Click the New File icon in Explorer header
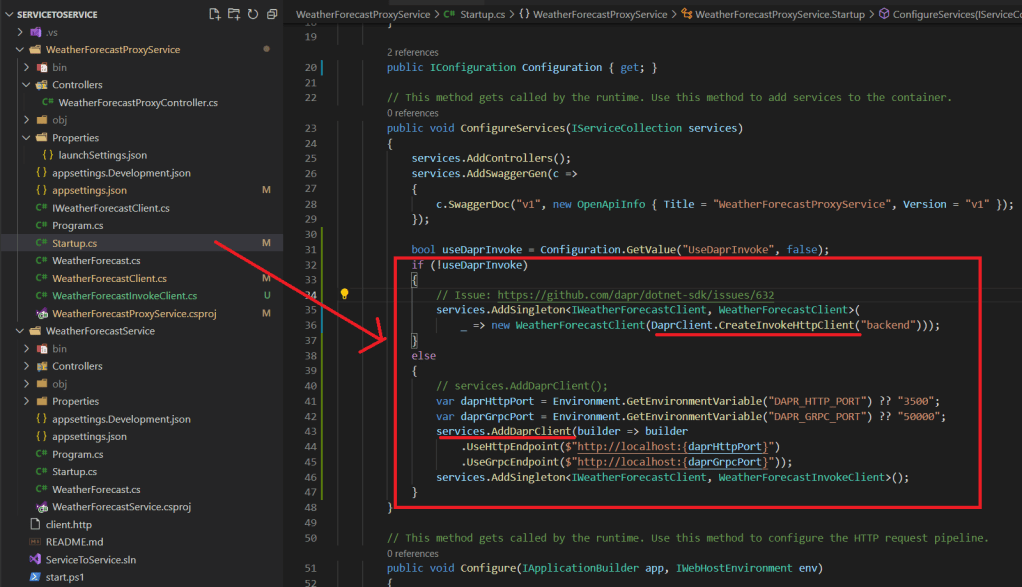The width and height of the screenshot is (1022, 587). tap(214, 14)
